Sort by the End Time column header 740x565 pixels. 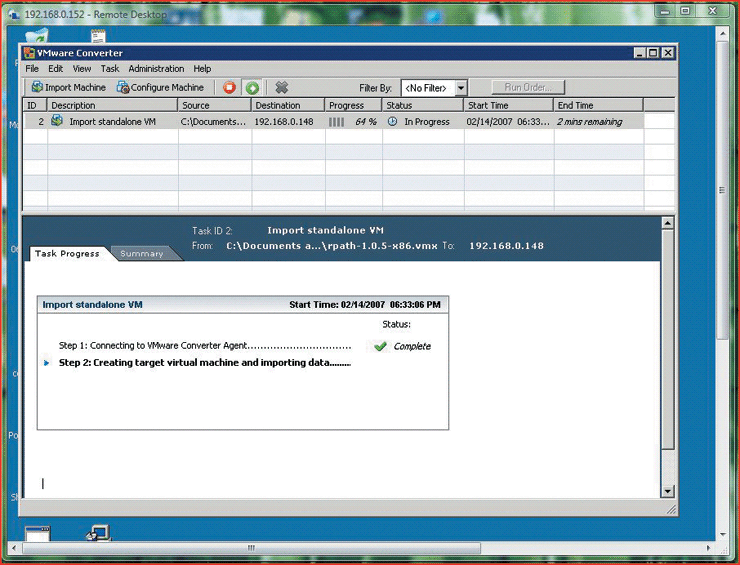point(598,105)
